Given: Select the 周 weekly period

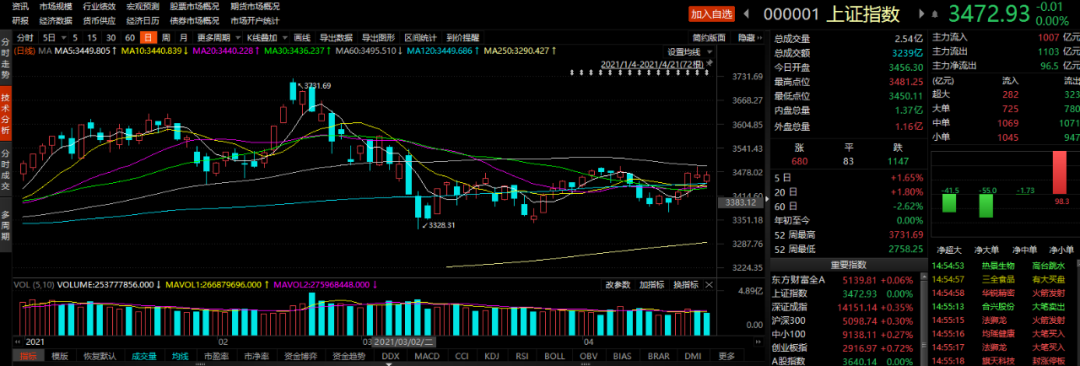Looking at the screenshot, I should click(x=166, y=37).
